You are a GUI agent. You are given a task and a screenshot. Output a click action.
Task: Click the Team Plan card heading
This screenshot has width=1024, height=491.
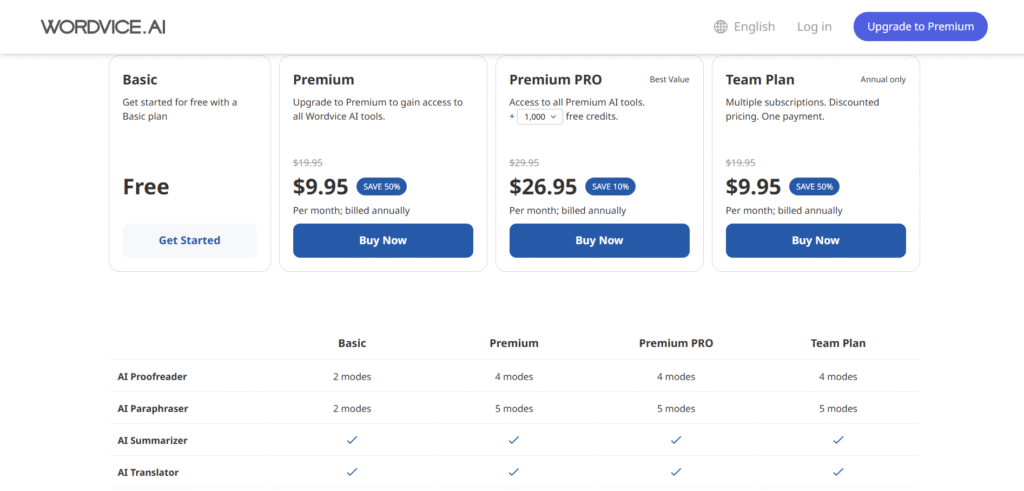[760, 80]
